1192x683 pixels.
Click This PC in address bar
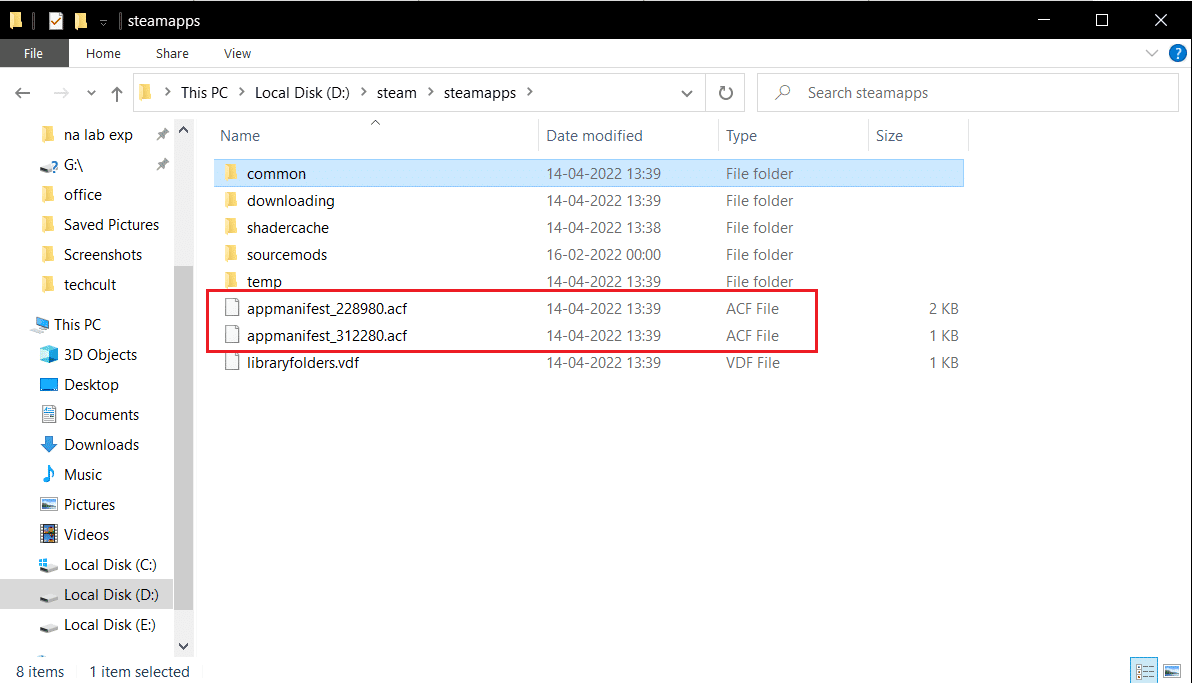204,93
